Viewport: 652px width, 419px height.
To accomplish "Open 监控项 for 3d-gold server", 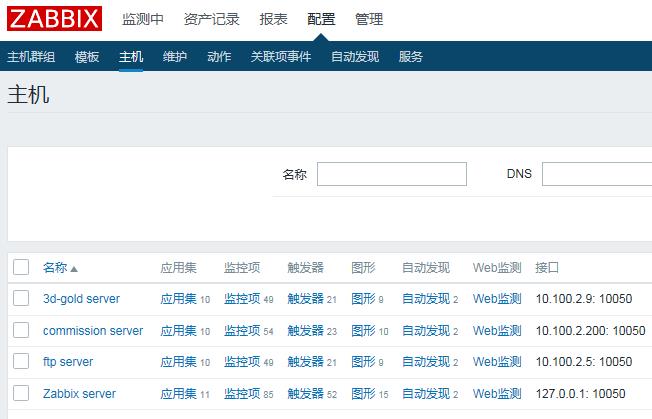I will (x=242, y=299).
